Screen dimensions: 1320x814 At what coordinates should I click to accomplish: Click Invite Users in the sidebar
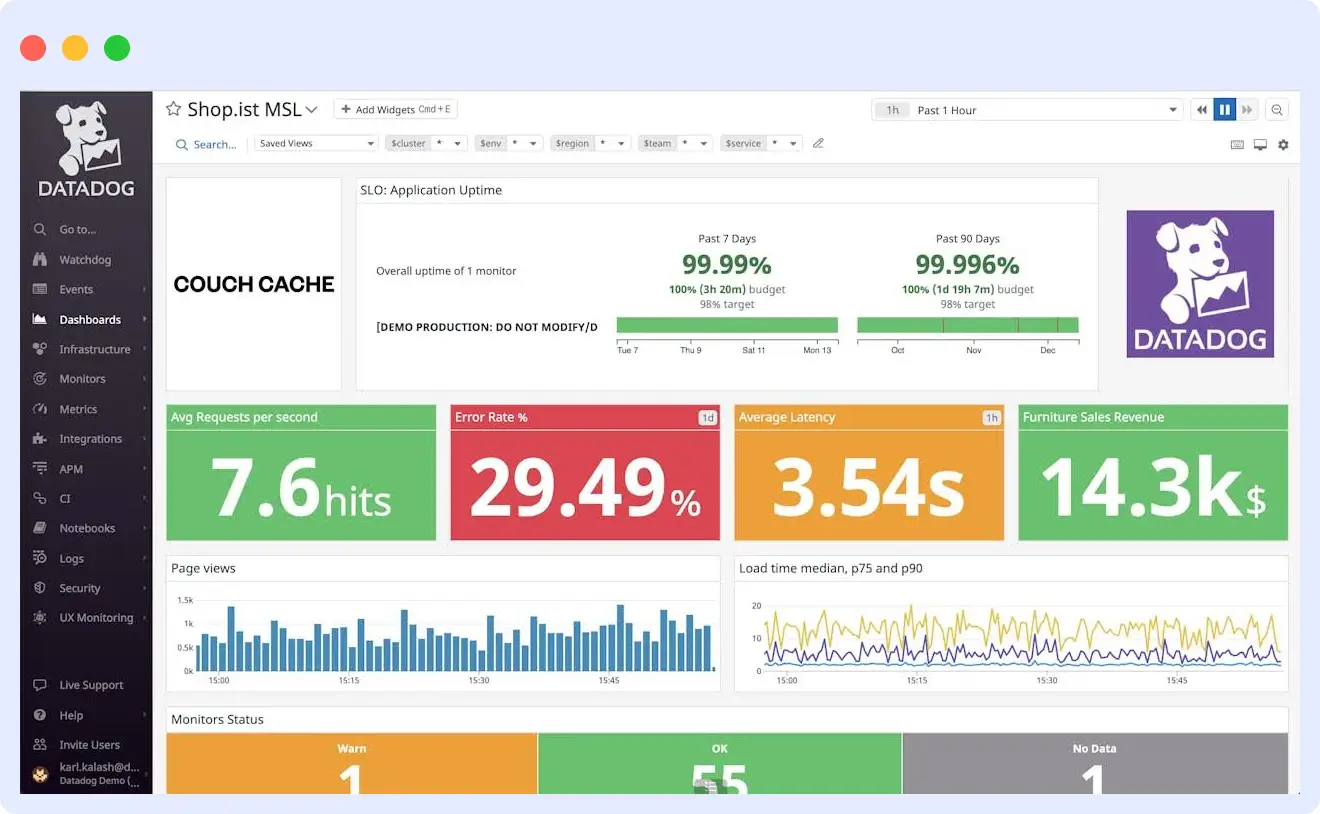90,745
